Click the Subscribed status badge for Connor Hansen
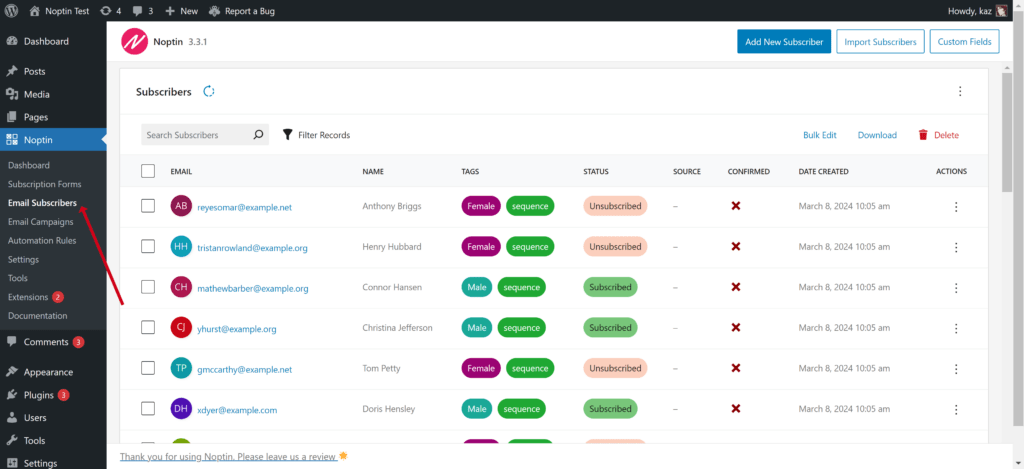 610,287
